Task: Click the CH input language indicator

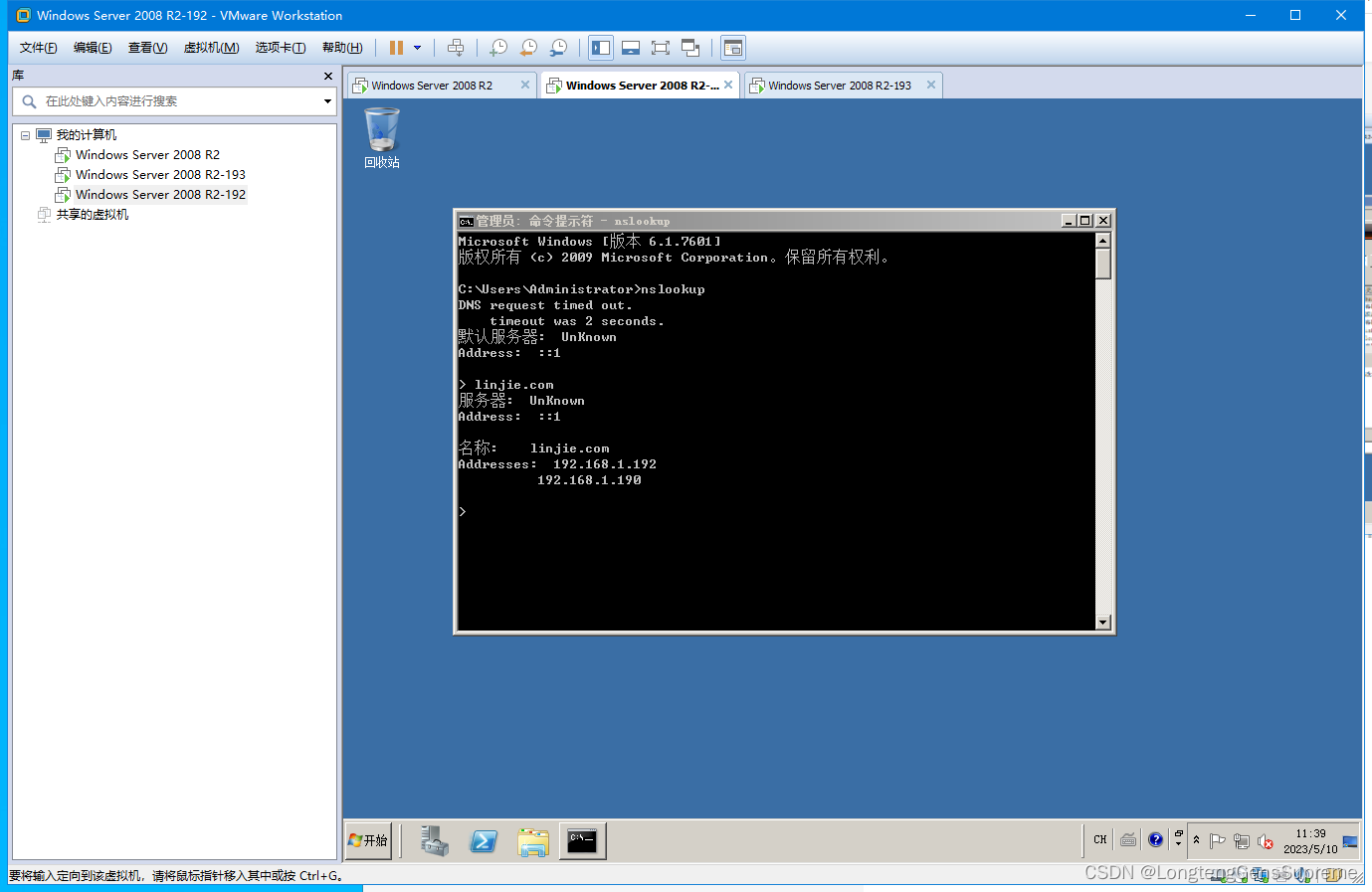Action: 1100,840
